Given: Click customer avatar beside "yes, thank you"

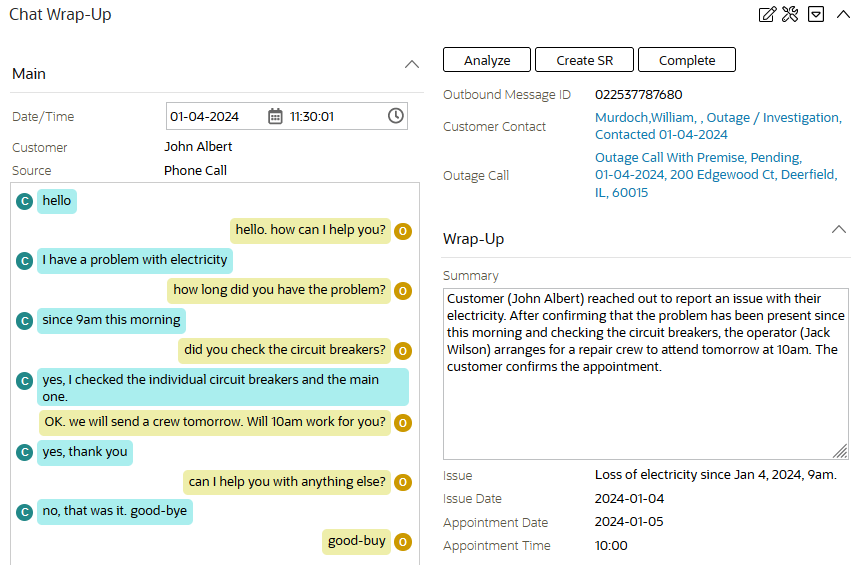Looking at the screenshot, I should (x=25, y=452).
